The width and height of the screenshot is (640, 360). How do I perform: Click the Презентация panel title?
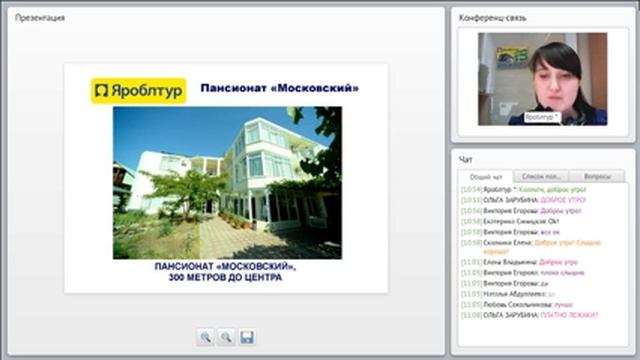coord(40,18)
